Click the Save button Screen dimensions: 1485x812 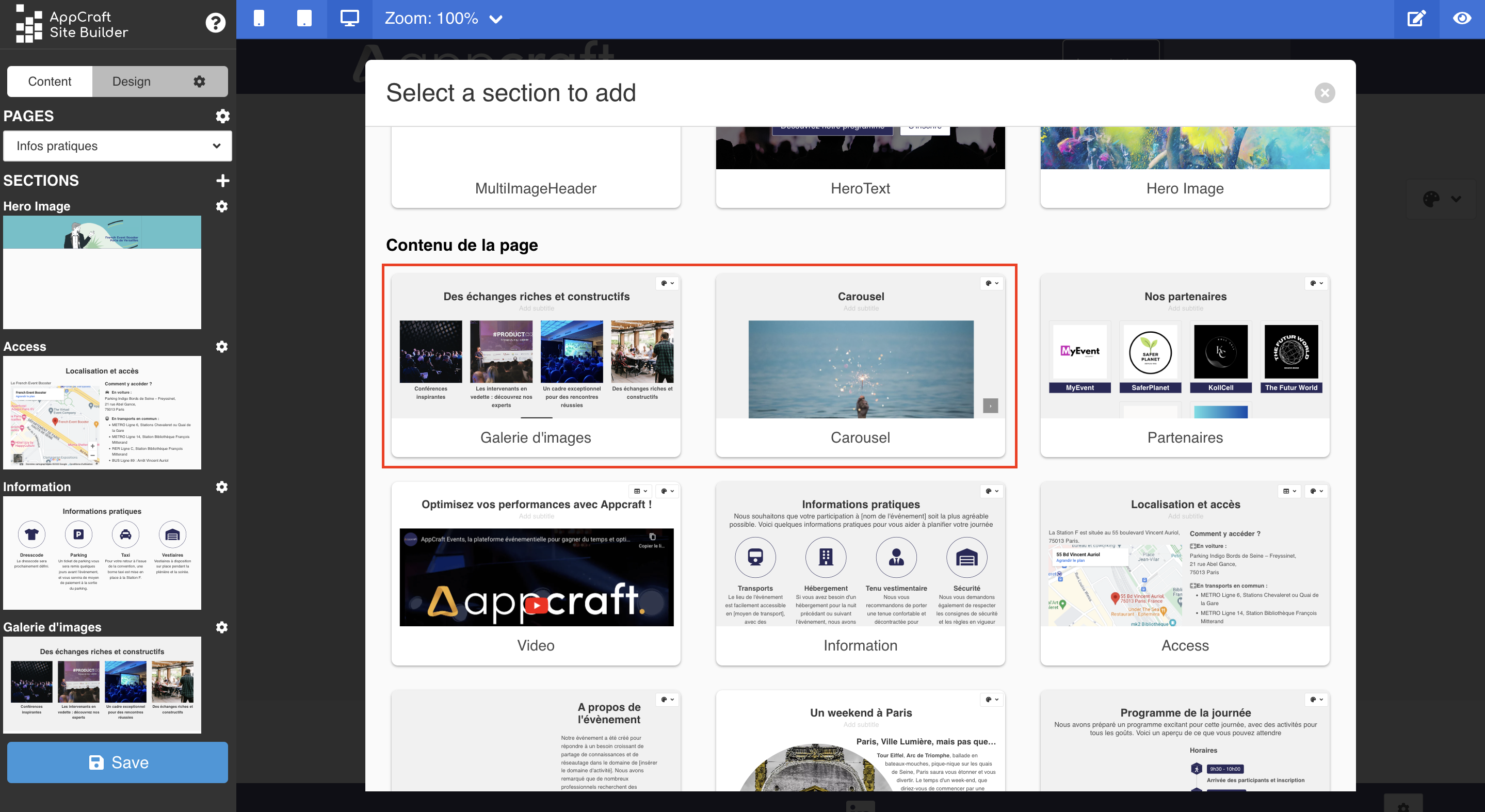pos(118,762)
